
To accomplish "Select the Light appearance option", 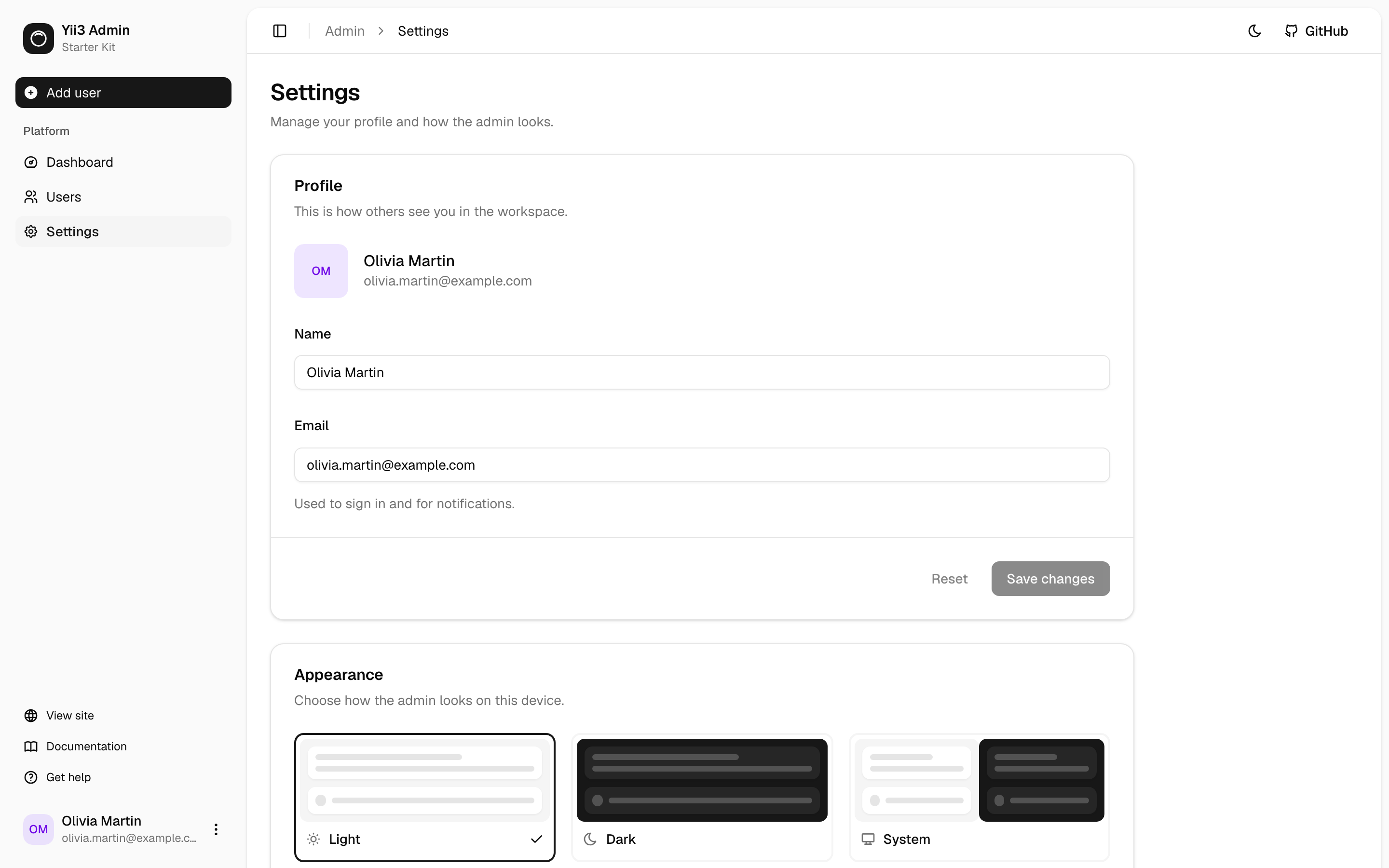I will [x=425, y=798].
